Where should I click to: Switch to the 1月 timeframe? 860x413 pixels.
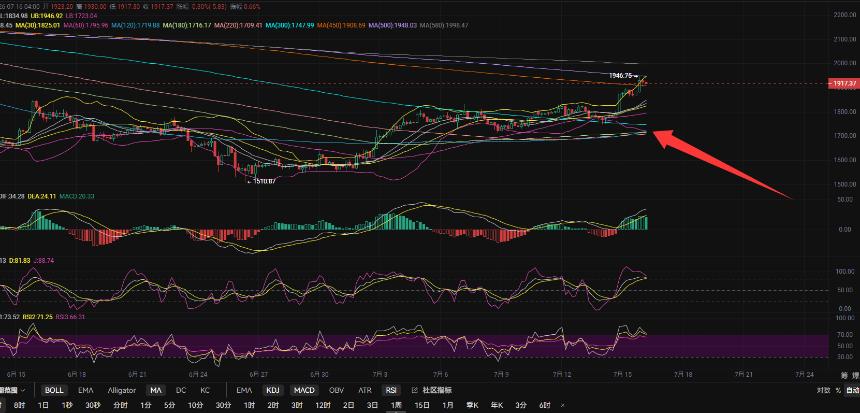pos(448,405)
